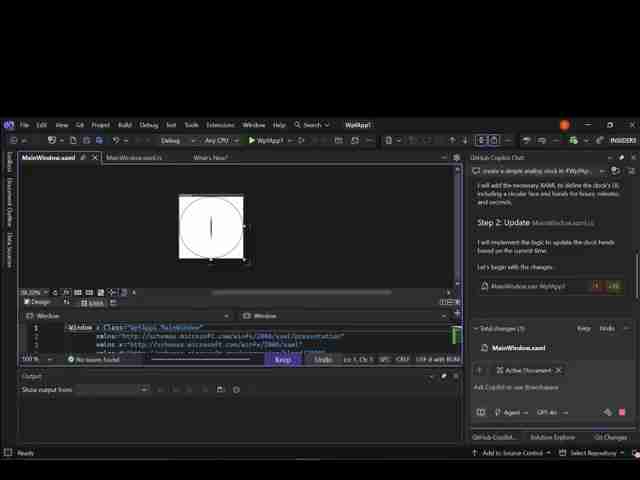Click the clock preview in the designer

[x=211, y=227]
